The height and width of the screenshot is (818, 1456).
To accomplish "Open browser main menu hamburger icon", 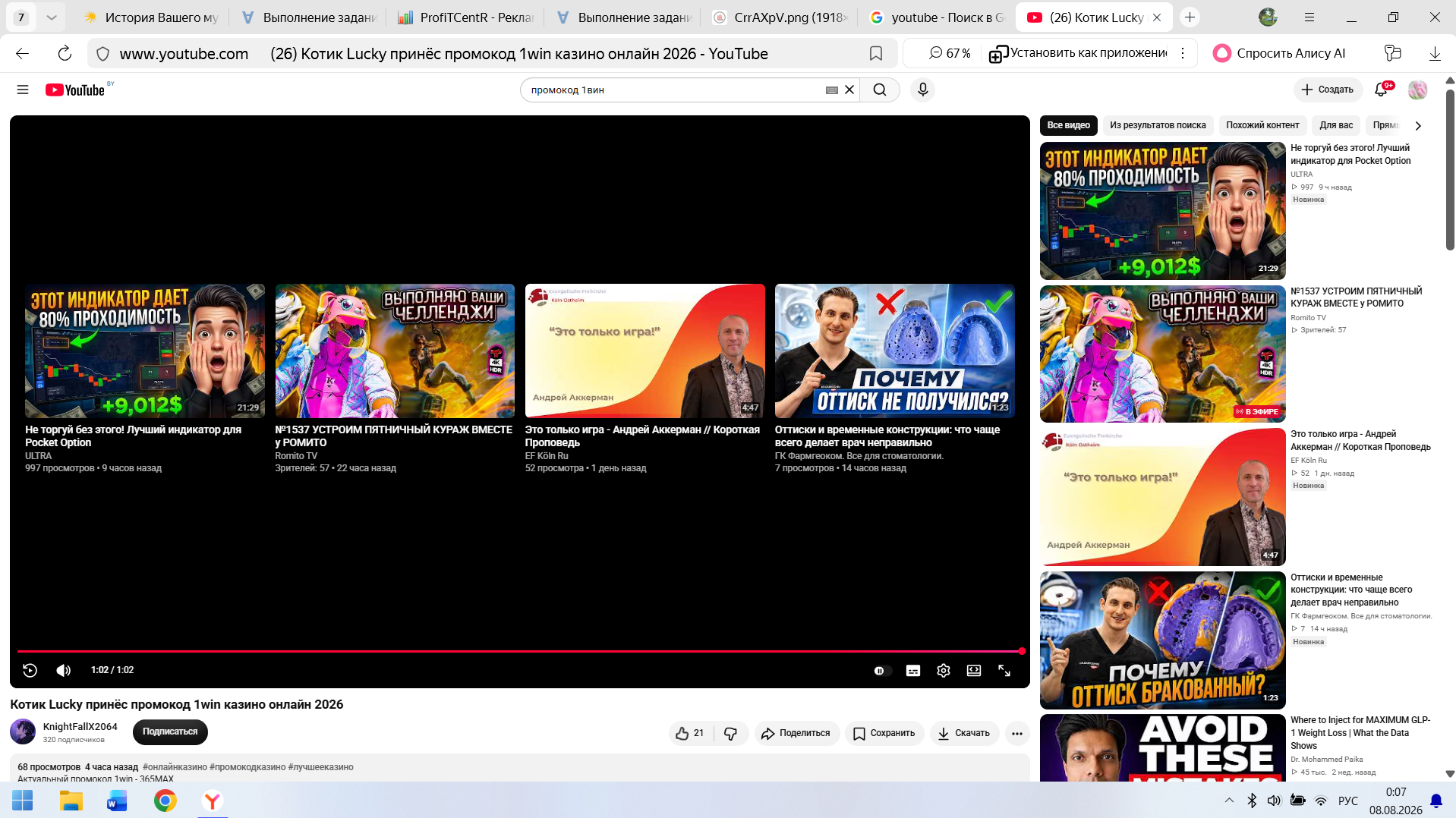I will [x=1309, y=17].
